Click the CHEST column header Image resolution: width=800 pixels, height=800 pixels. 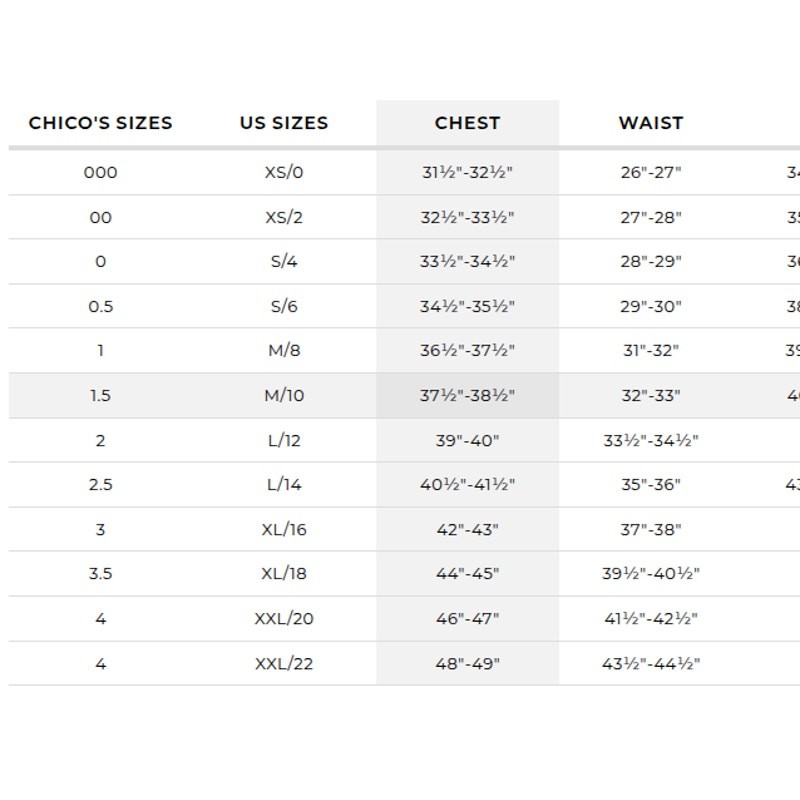467,123
